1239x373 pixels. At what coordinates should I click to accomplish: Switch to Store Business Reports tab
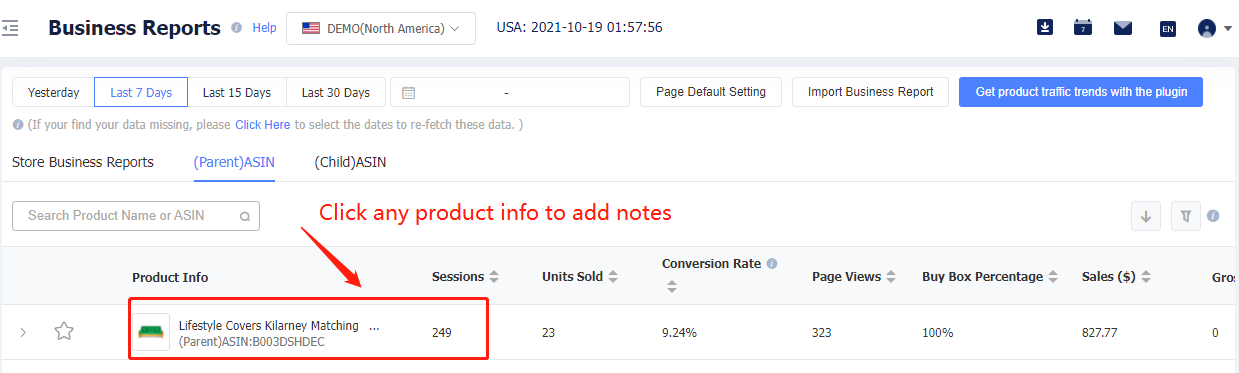click(x=83, y=162)
